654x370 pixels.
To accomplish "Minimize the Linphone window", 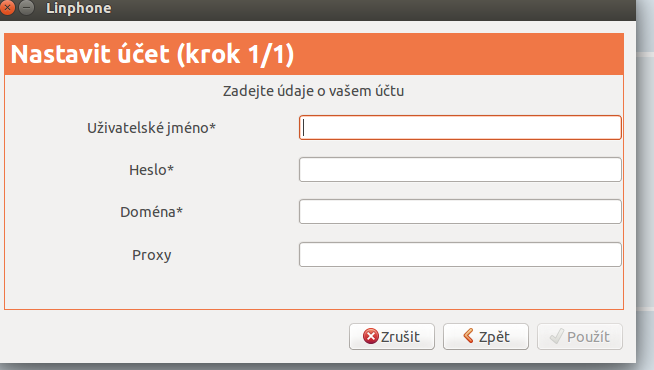I will point(27,8).
